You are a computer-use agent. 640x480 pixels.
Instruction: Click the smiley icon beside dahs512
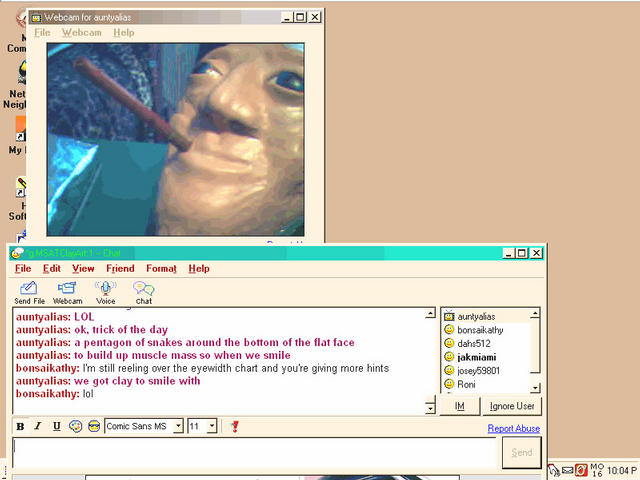tap(449, 343)
